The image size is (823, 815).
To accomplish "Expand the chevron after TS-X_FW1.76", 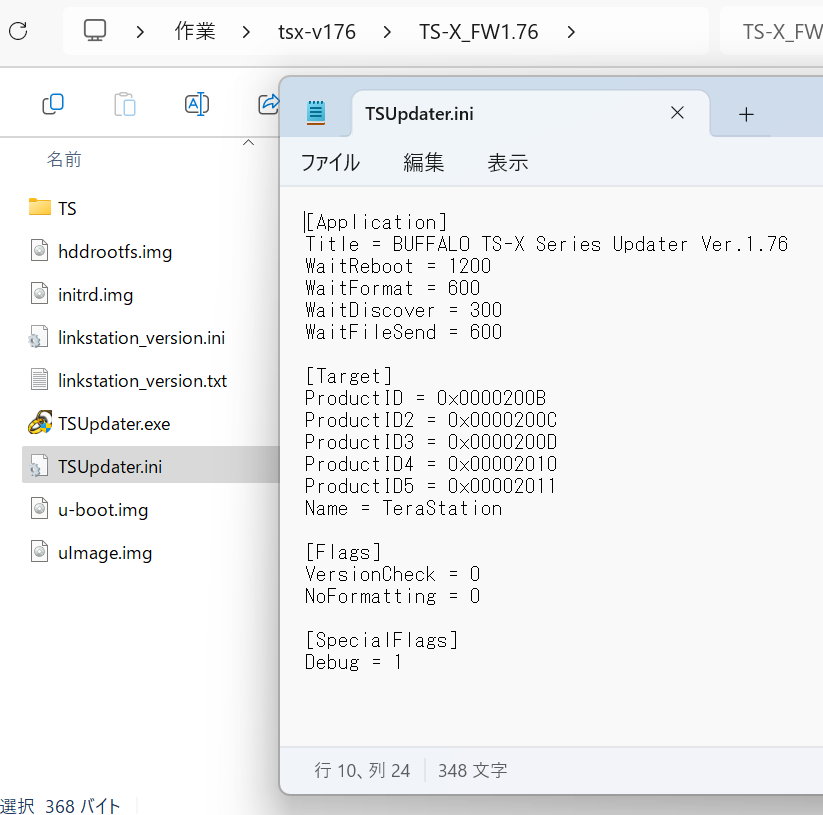I will point(571,32).
